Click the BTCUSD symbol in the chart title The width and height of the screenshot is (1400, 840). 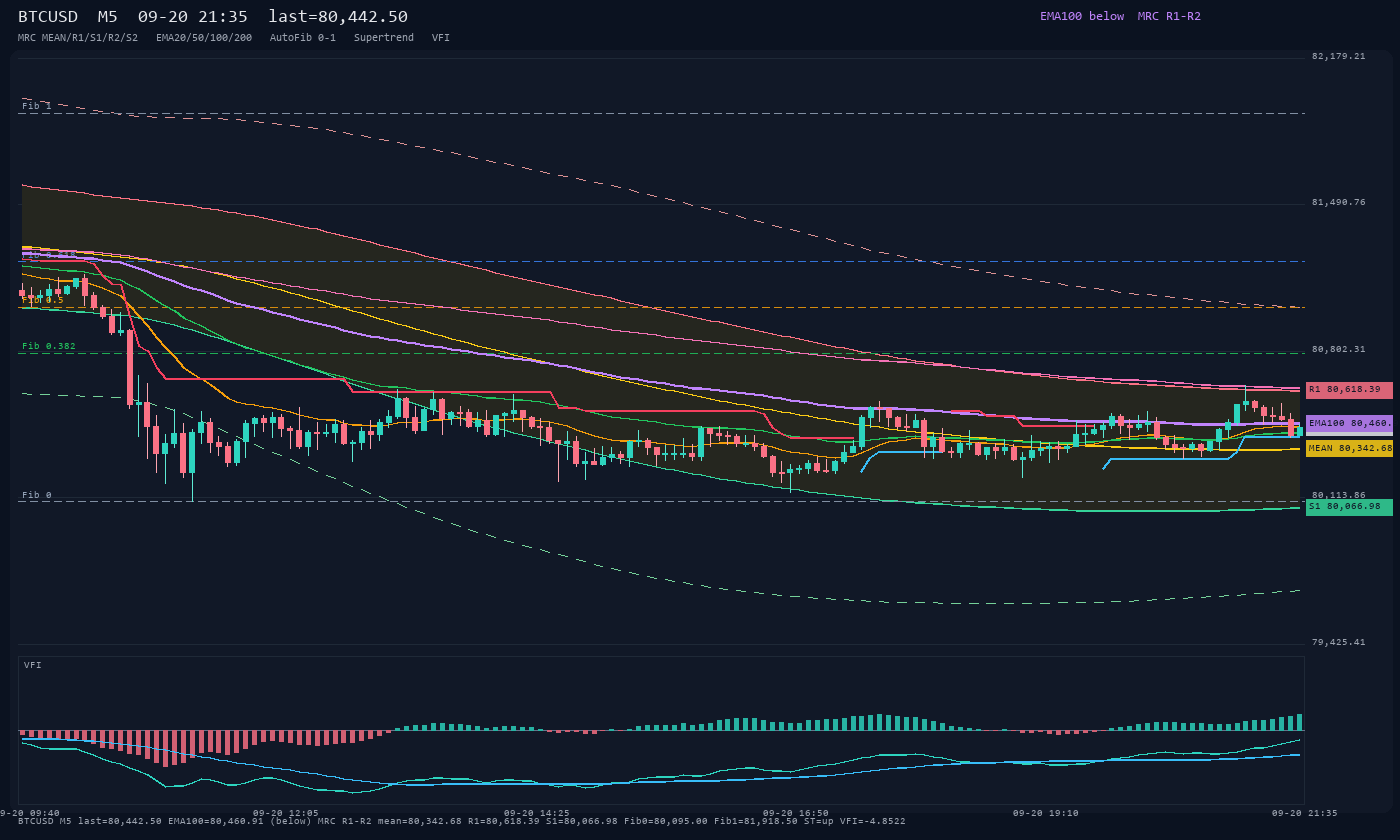coord(48,17)
